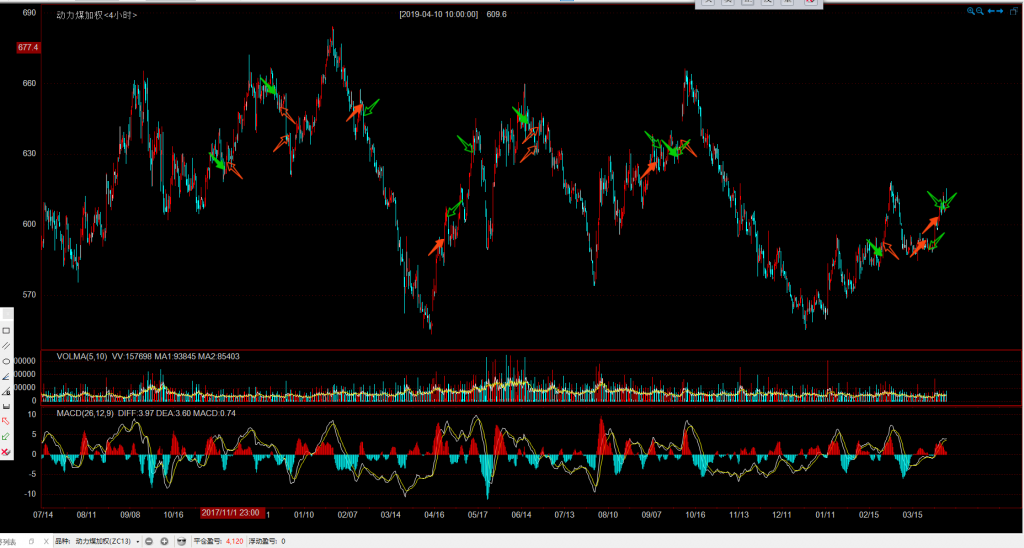1024x548 pixels.
Task: Click the red X delete drawings tool
Action: click(7, 453)
